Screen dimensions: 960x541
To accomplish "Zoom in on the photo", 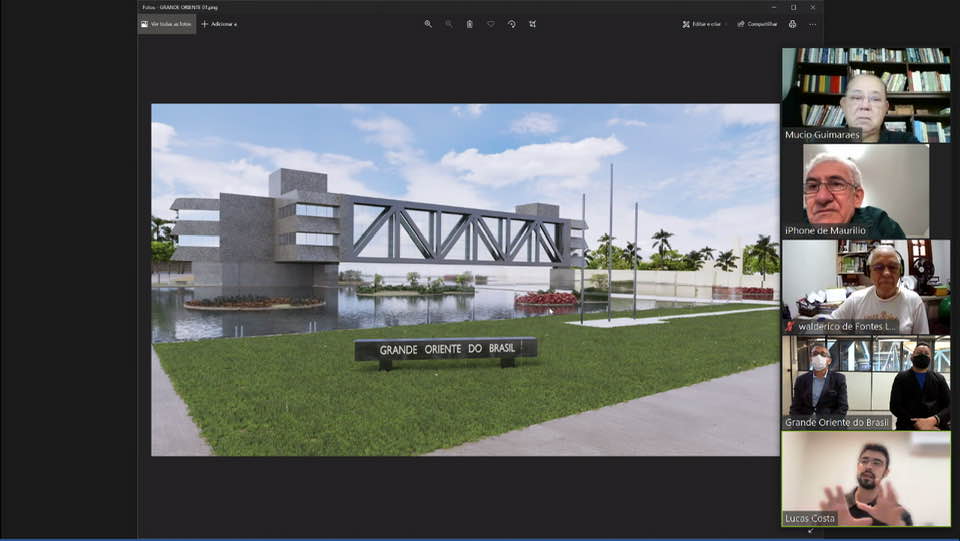I will point(428,24).
